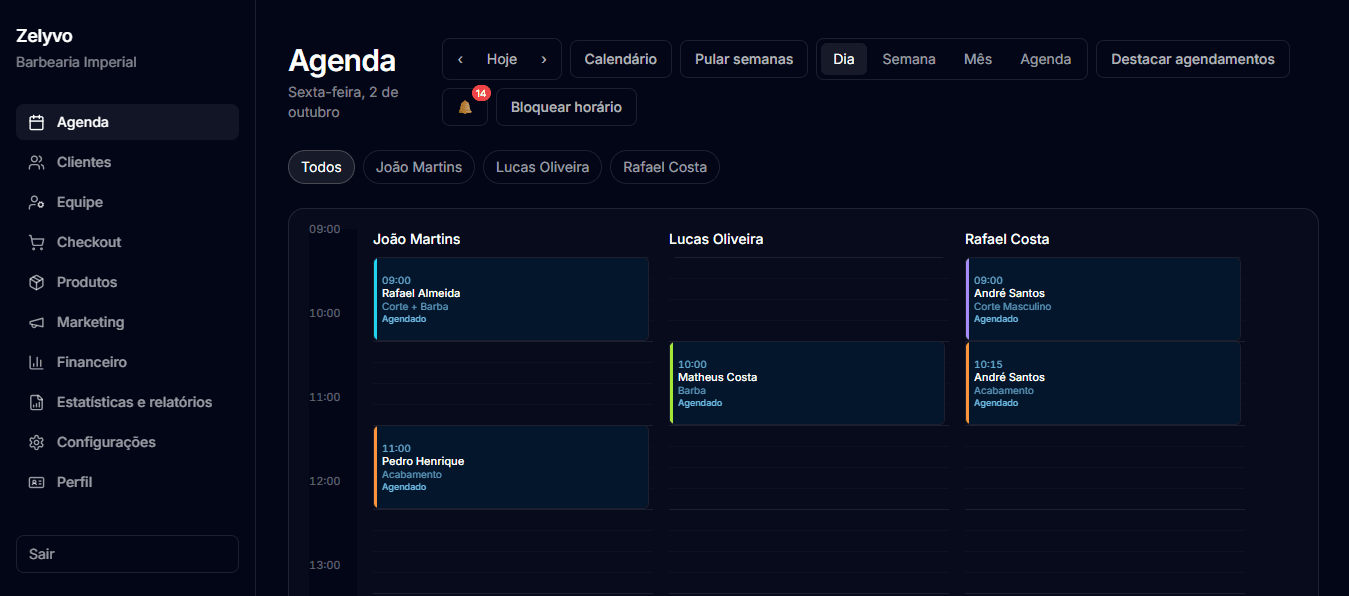Click the Checkout shopping cart icon
The width and height of the screenshot is (1349, 596).
coord(36,242)
